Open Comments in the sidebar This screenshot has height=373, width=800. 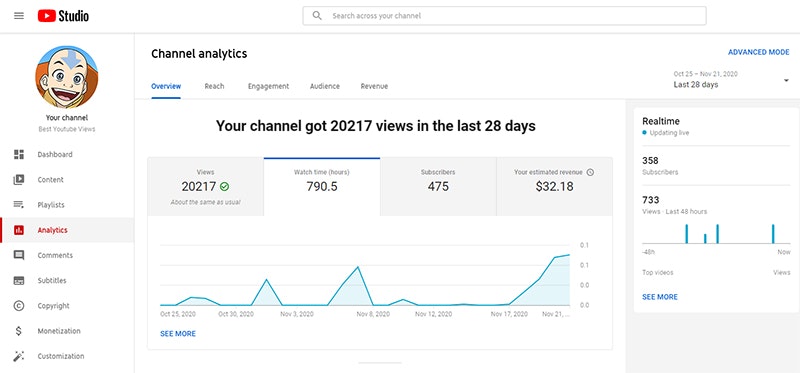pyautogui.click(x=67, y=255)
